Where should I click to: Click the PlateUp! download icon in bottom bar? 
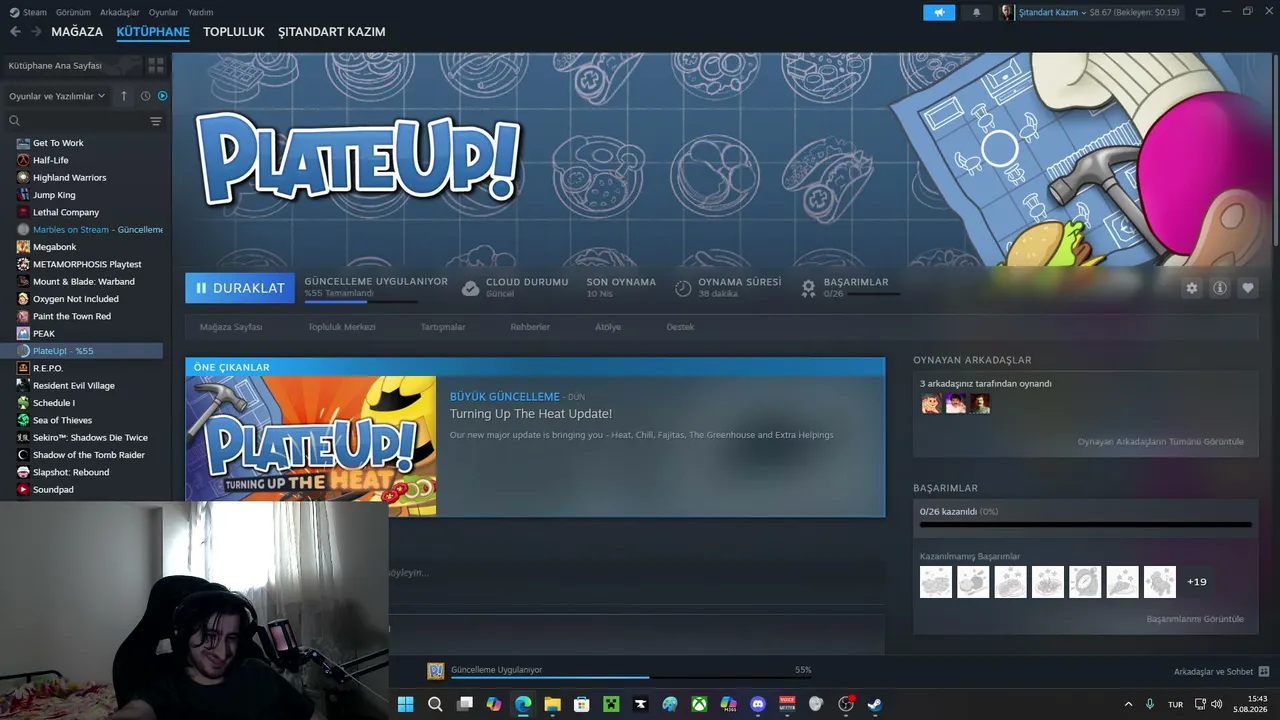coord(436,671)
